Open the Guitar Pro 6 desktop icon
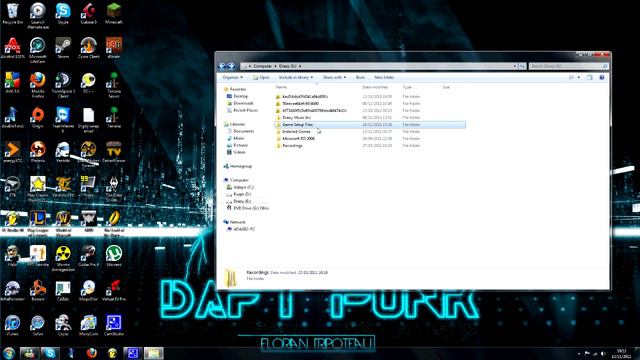This screenshot has height=360, width=640. [88, 256]
